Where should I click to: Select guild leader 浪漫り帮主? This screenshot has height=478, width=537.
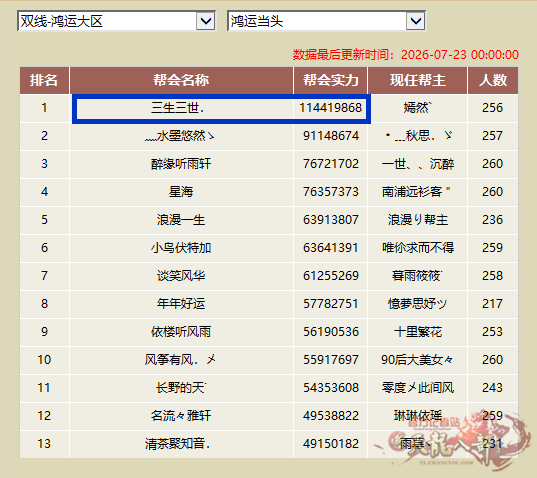click(417, 220)
